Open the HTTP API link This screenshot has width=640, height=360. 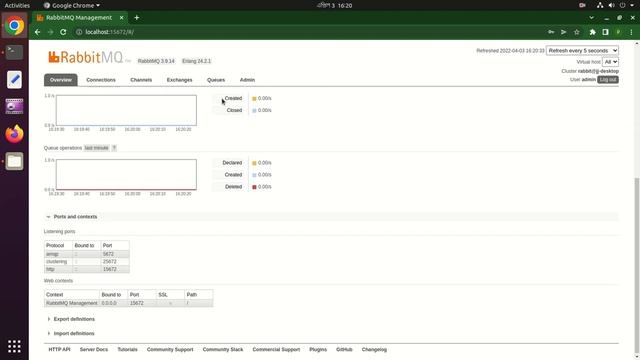[60, 350]
